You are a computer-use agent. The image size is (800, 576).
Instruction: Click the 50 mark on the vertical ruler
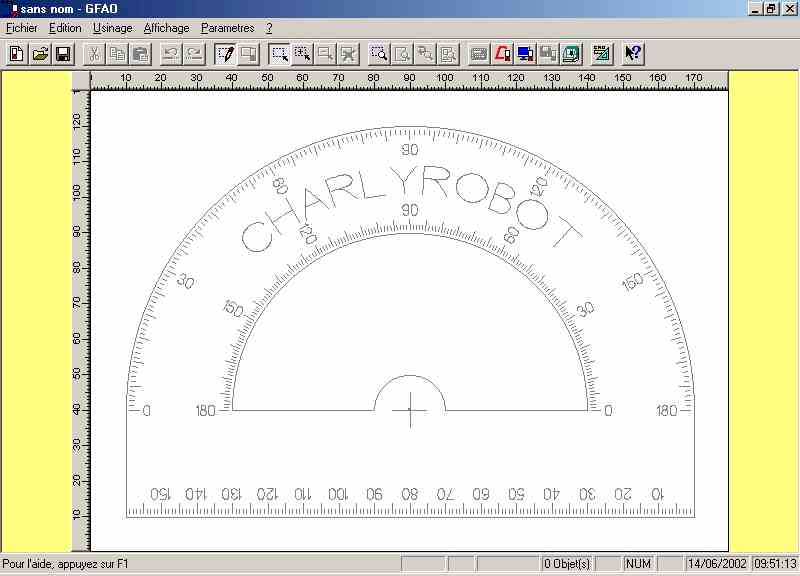77,374
